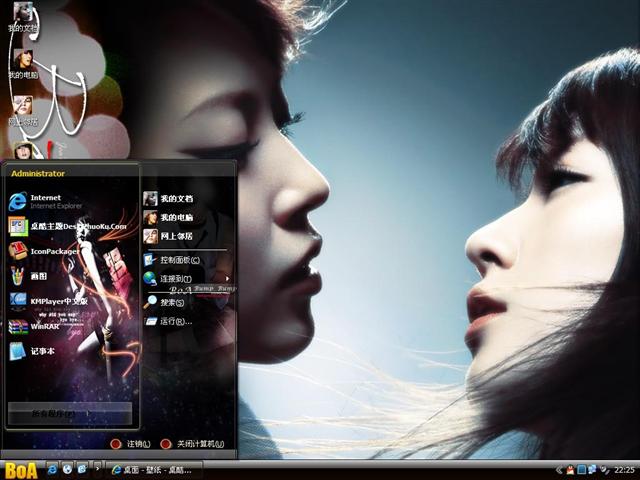Switch to the 桌面 - 壁纸 taskbar window
The height and width of the screenshot is (480, 640).
pos(154,470)
